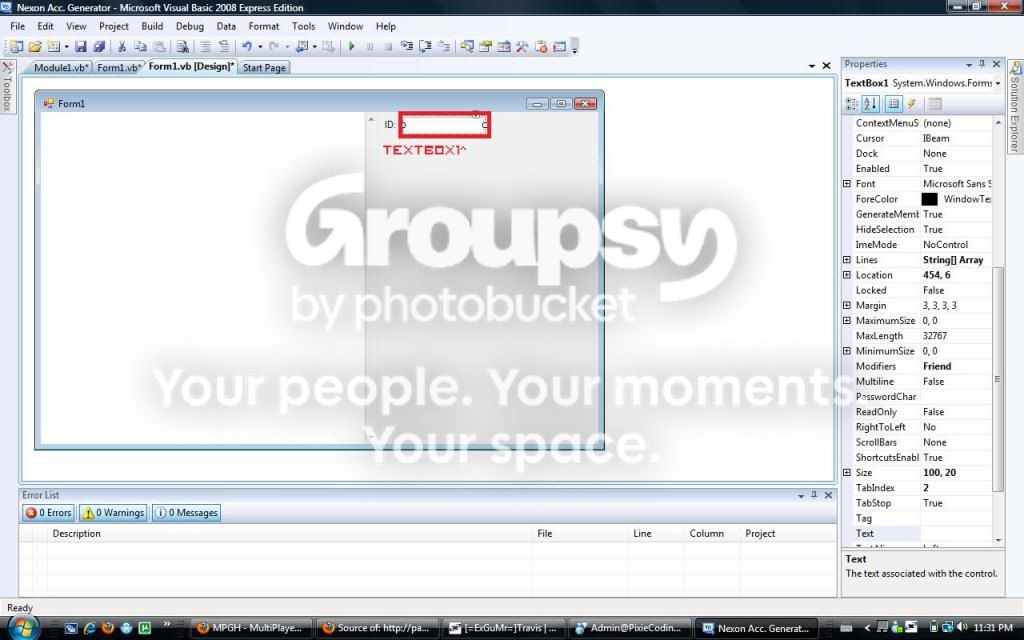Open the Format menu
This screenshot has height=640, width=1024.
pyautogui.click(x=264, y=26)
